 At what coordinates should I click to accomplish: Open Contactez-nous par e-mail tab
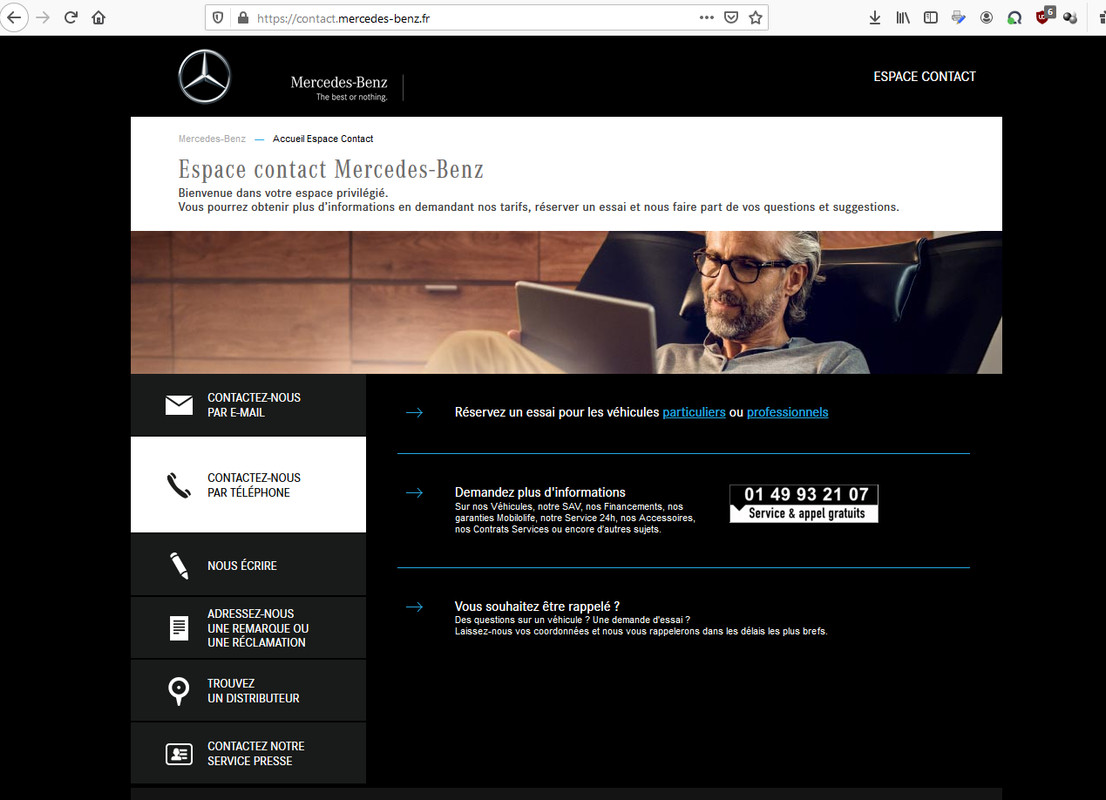[x=248, y=405]
